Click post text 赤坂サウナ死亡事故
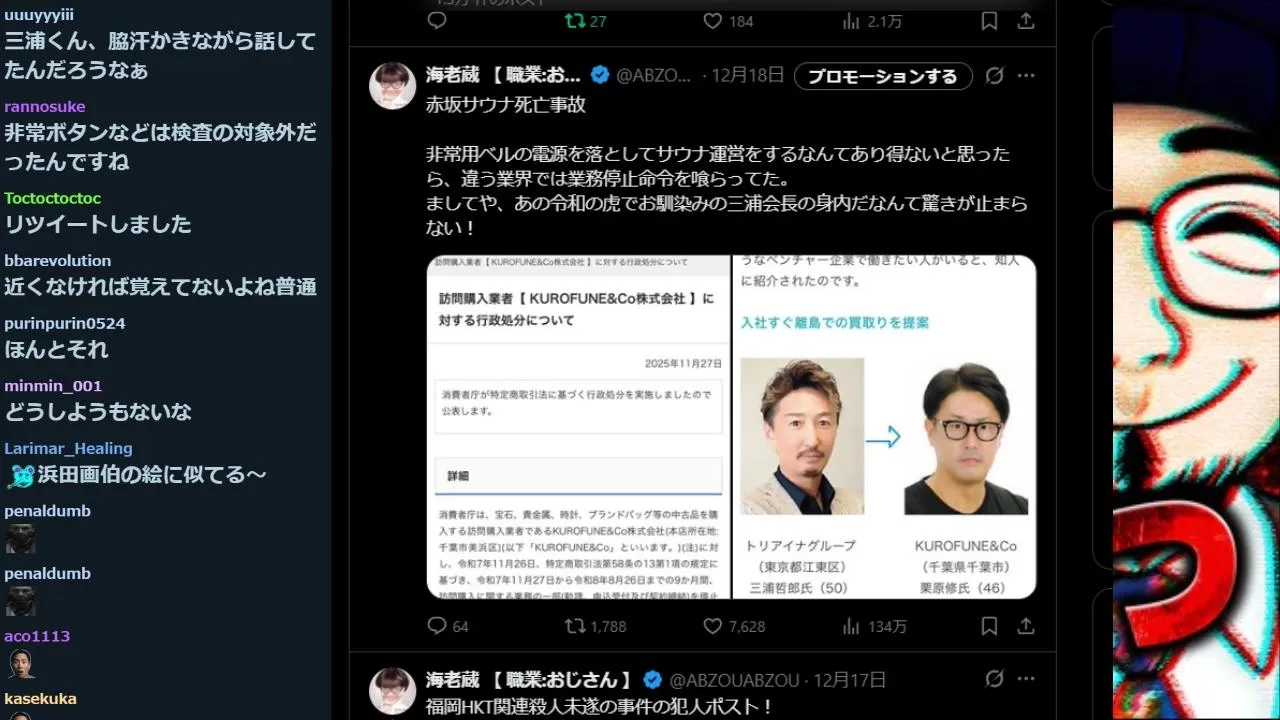 point(506,104)
